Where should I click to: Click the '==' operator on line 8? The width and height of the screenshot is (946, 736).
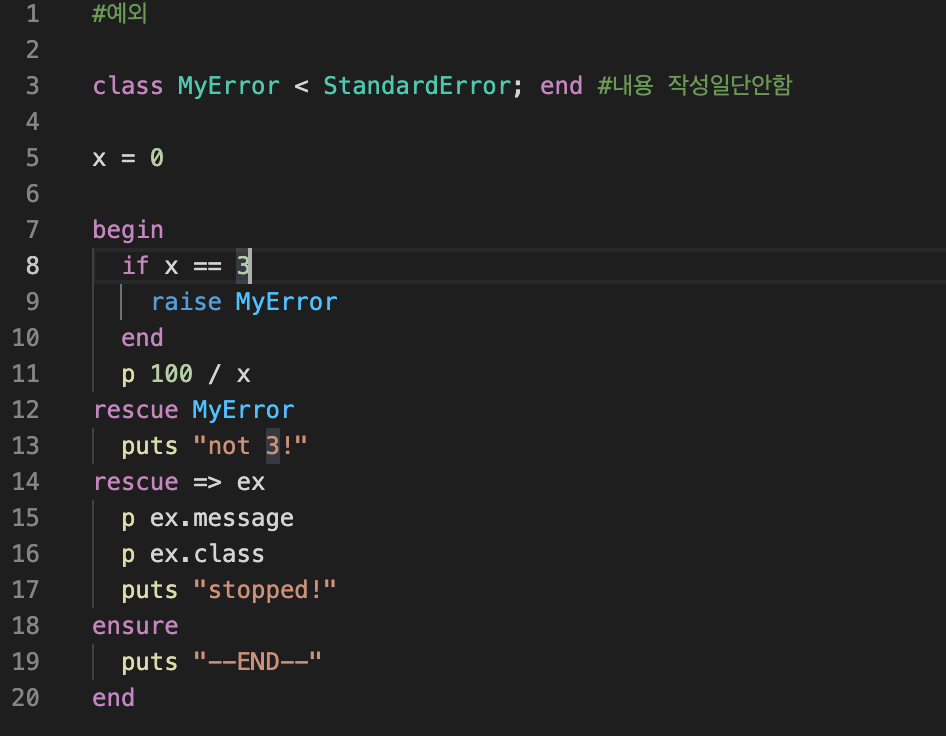208,266
